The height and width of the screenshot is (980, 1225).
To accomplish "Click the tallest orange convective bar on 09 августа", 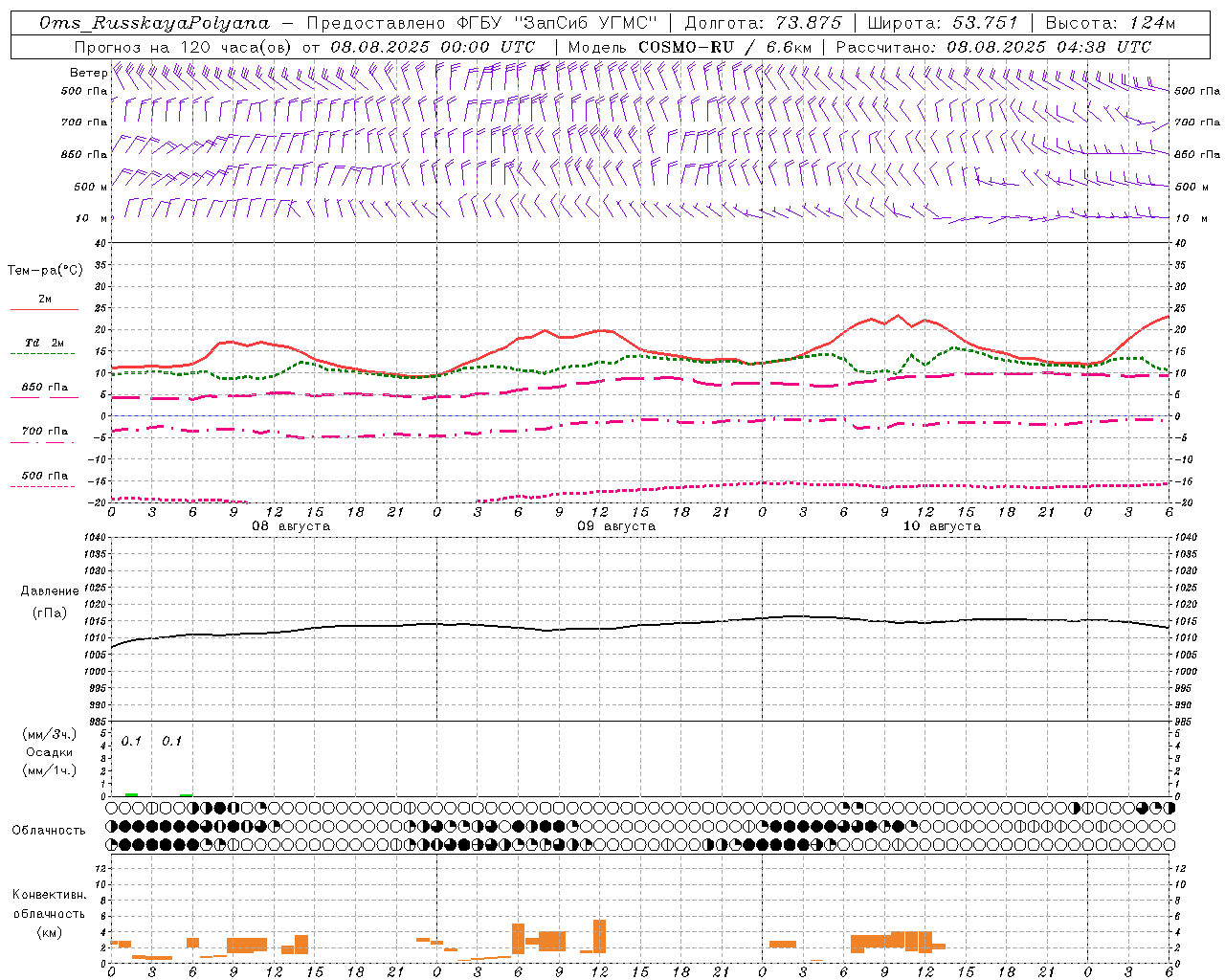I will (x=600, y=936).
